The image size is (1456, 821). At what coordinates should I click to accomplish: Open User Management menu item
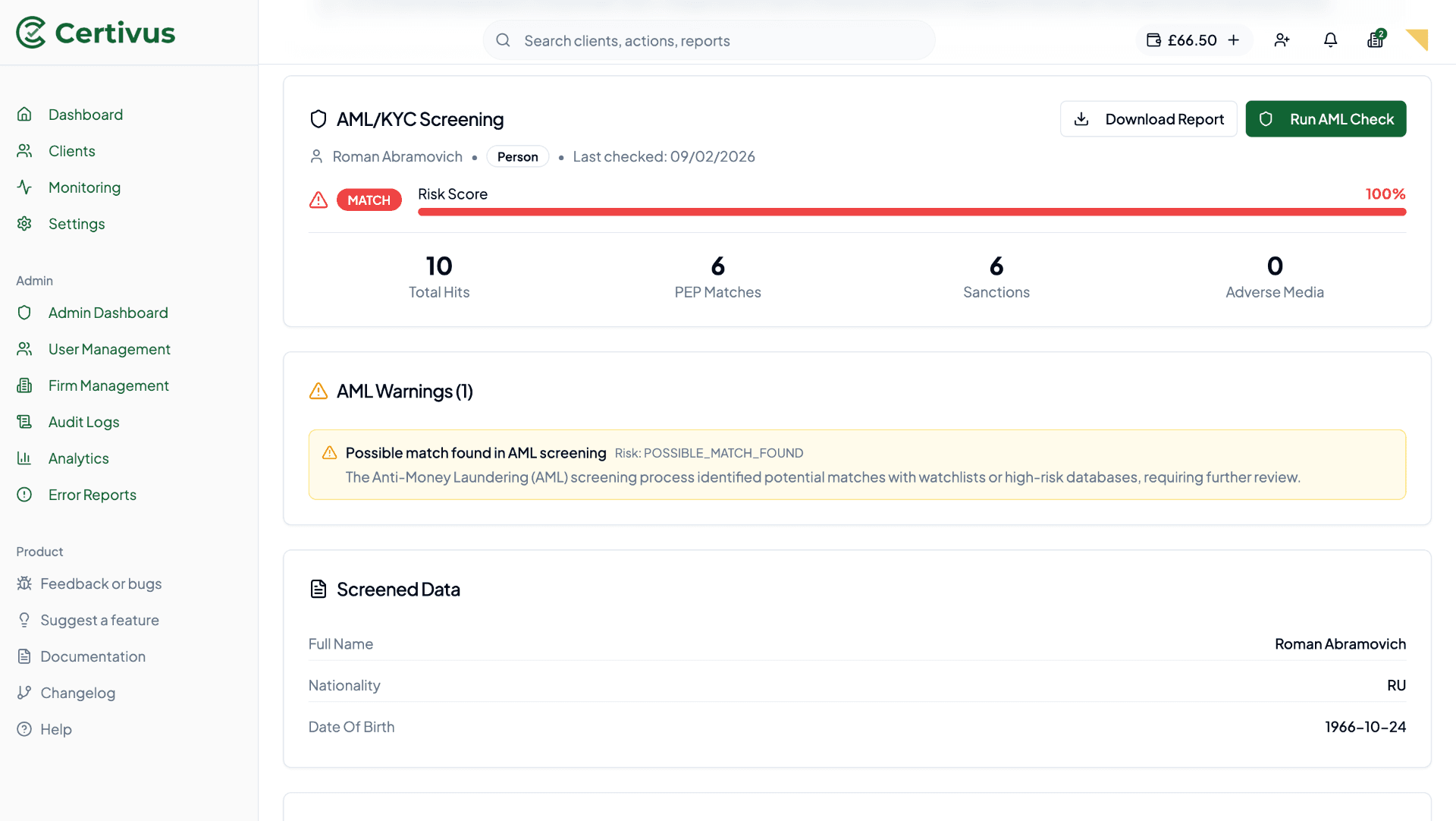pos(109,349)
